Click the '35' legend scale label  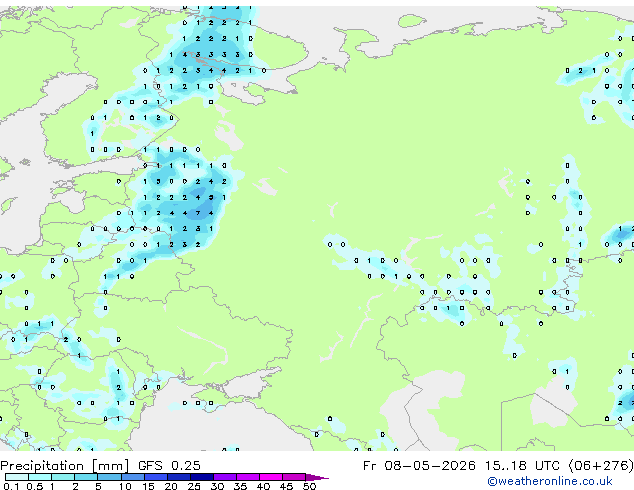coord(240,486)
